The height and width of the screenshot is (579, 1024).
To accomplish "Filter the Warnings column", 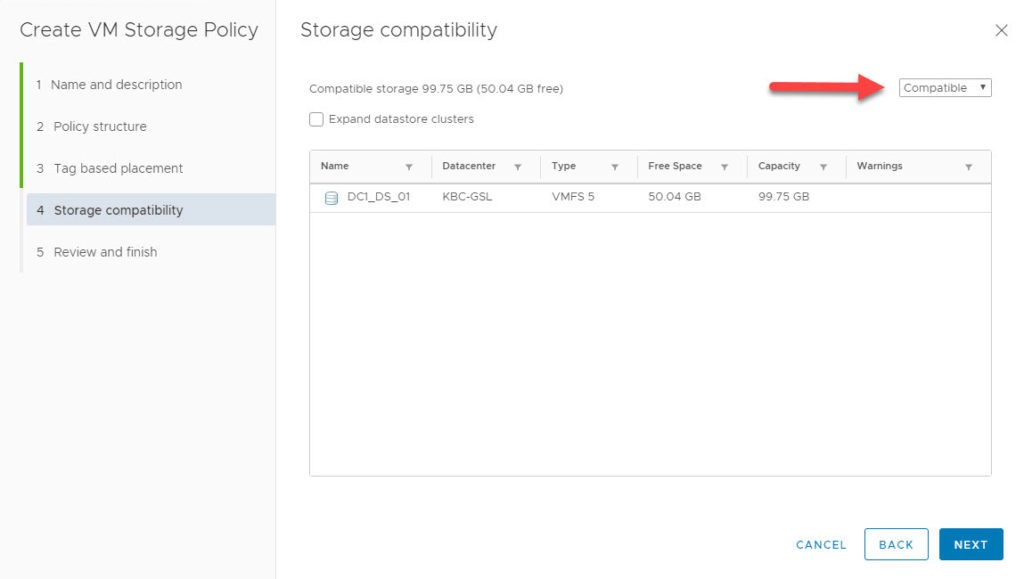I will [x=967, y=166].
